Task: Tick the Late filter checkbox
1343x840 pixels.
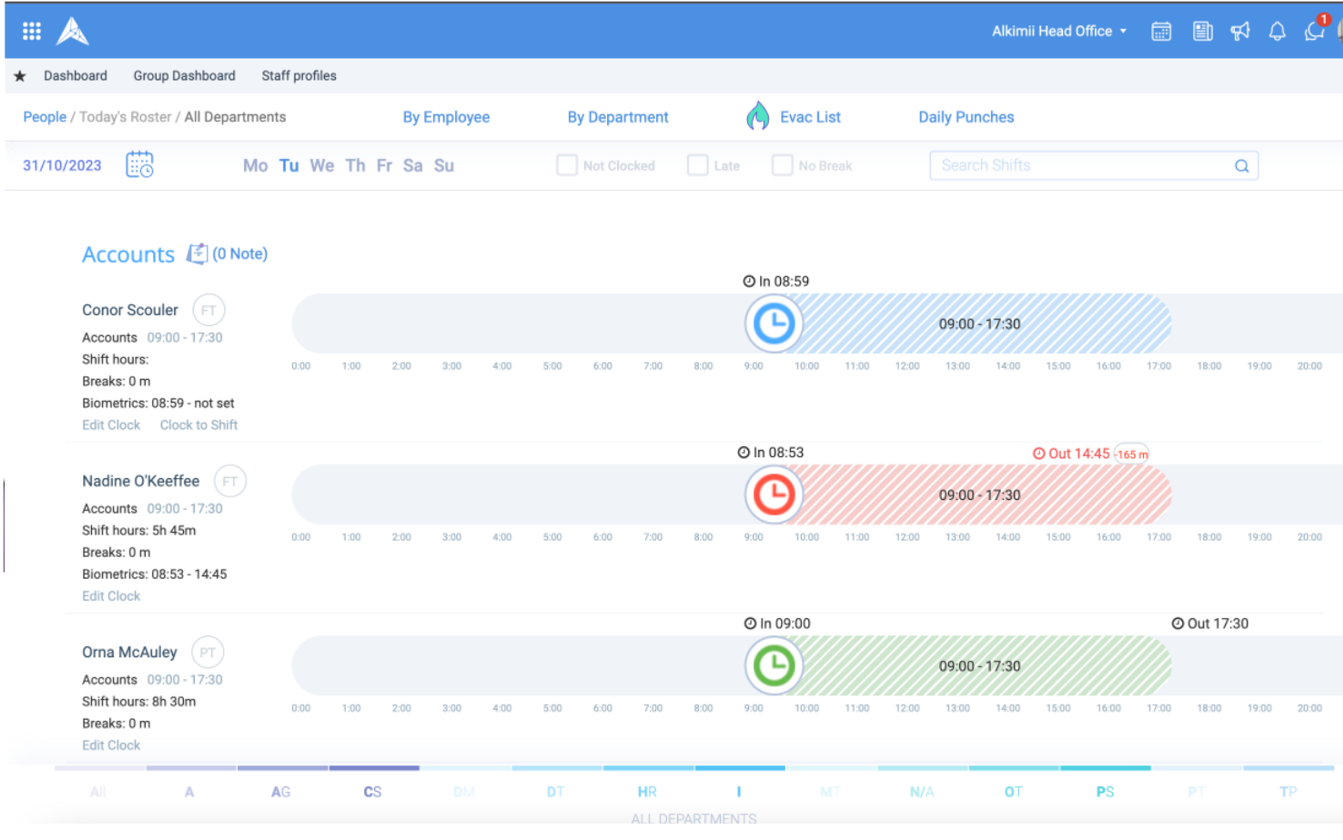Action: [698, 165]
